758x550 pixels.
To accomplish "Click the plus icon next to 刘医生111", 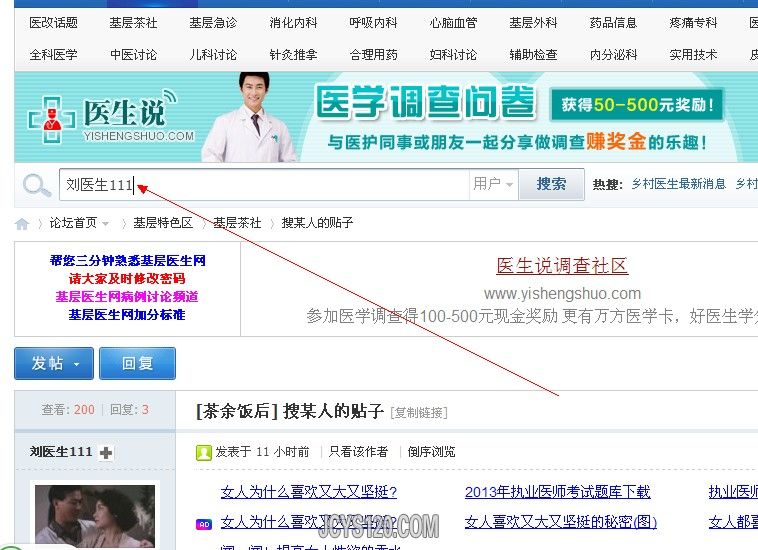I will coord(107,453).
